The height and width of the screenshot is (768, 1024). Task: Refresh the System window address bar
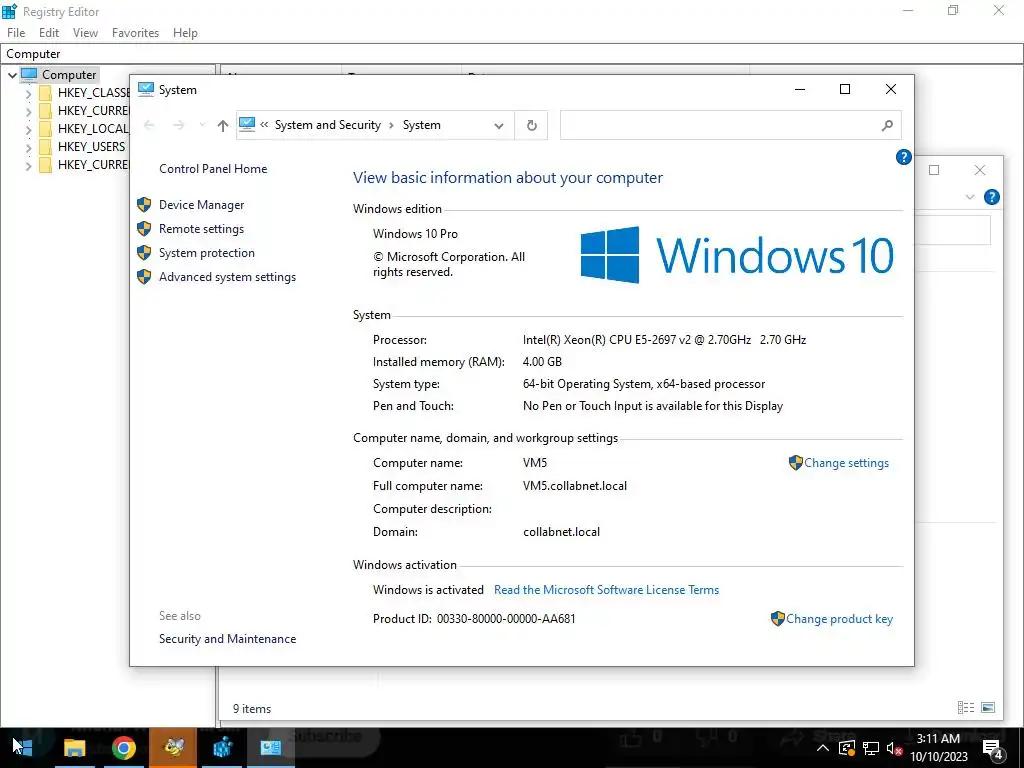[x=532, y=125]
